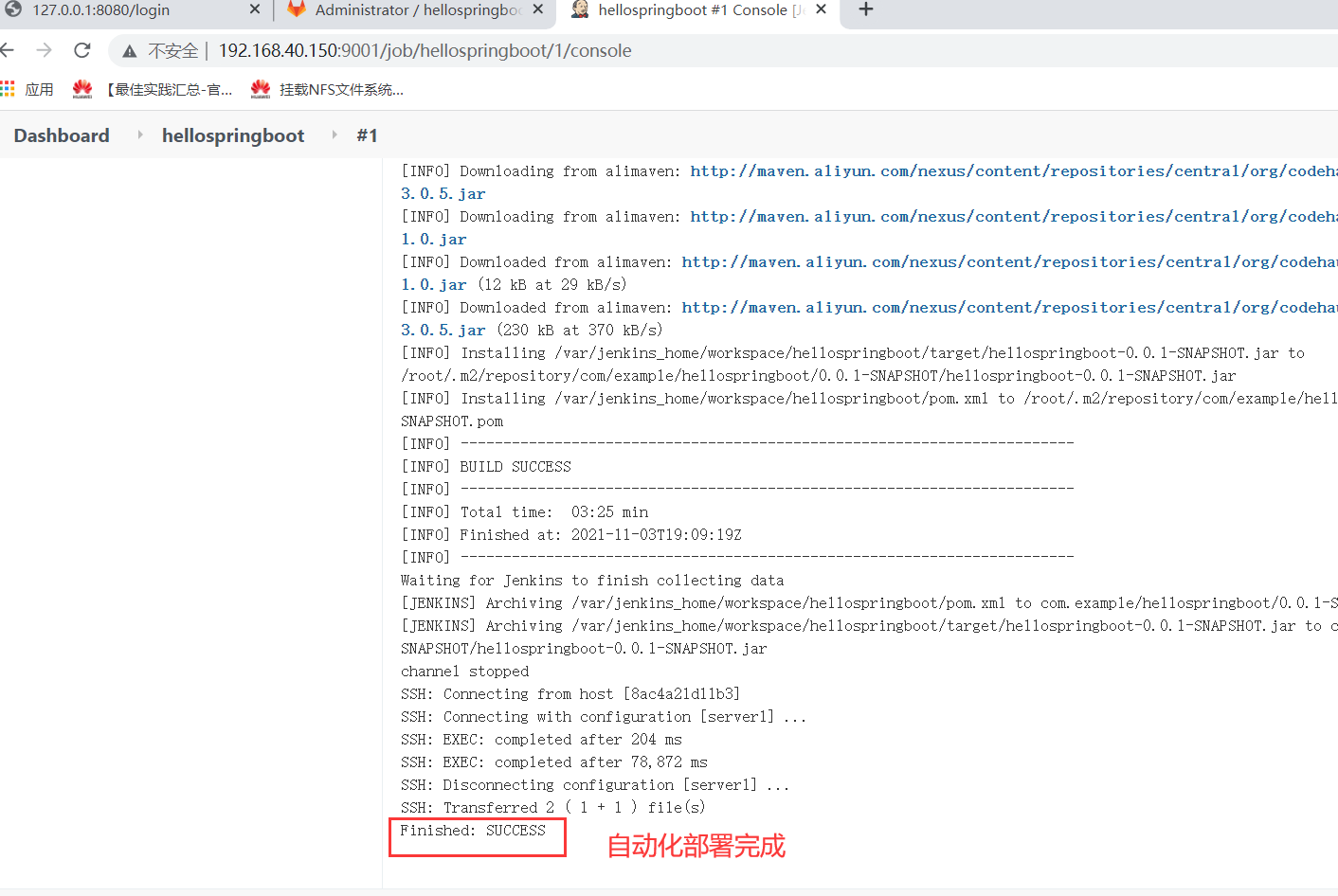Click the not-secure warning icon
The image size is (1338, 896).
point(130,51)
